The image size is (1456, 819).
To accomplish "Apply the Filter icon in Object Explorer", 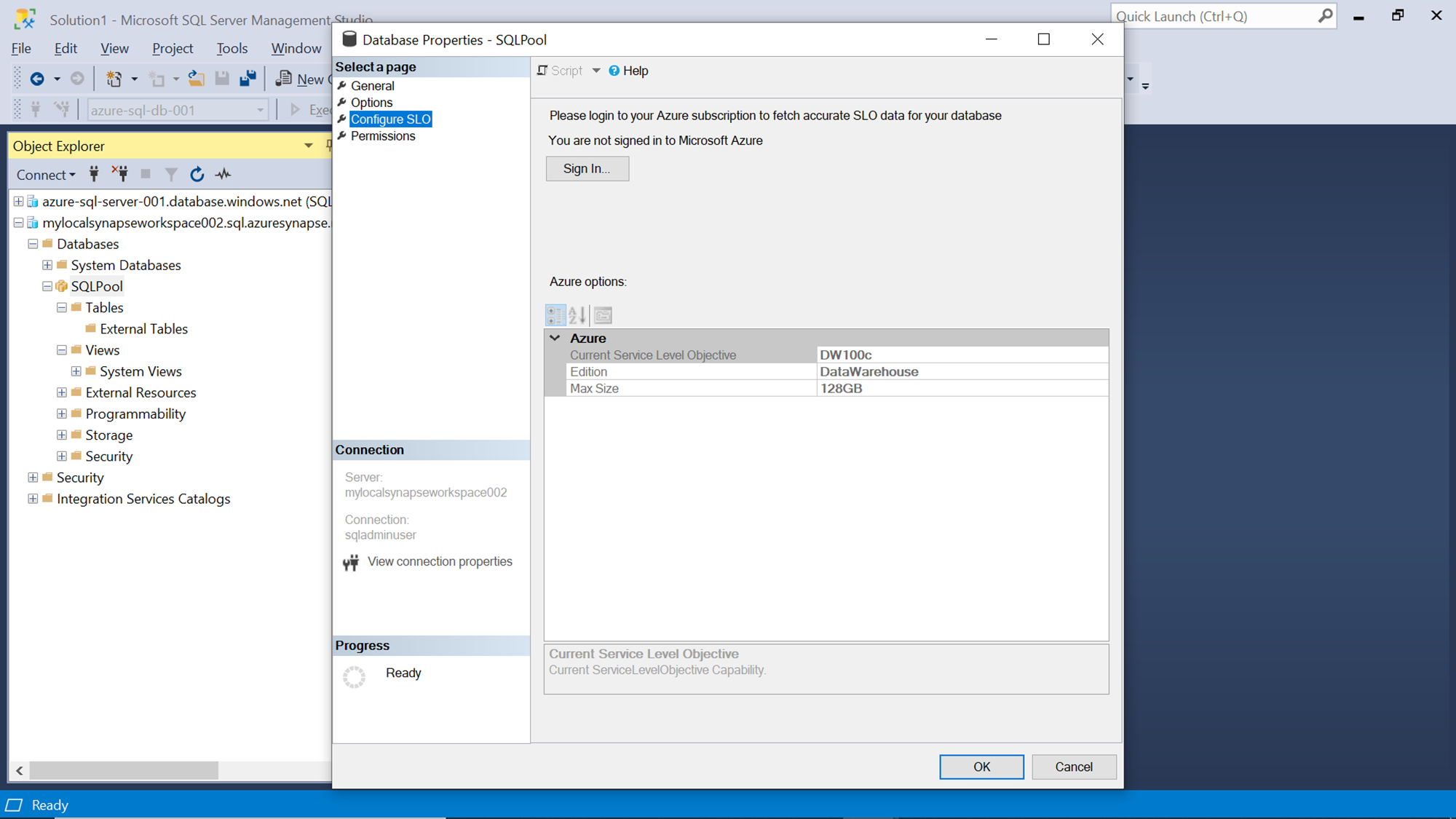I will pyautogui.click(x=170, y=174).
